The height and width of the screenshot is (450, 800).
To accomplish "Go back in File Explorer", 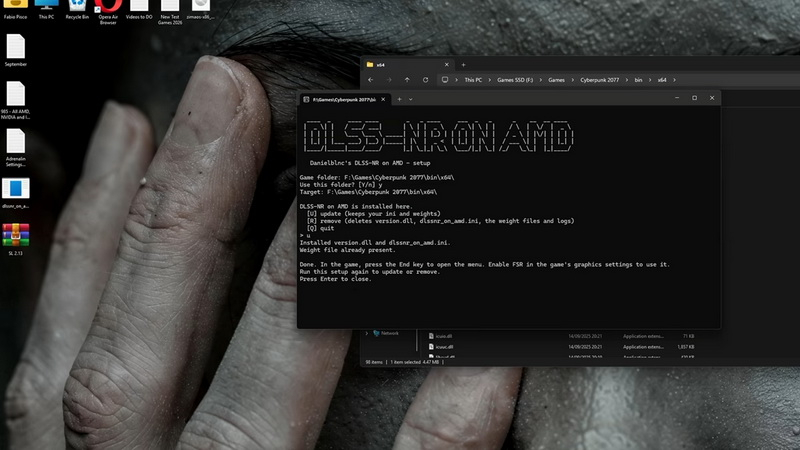I will click(x=370, y=80).
